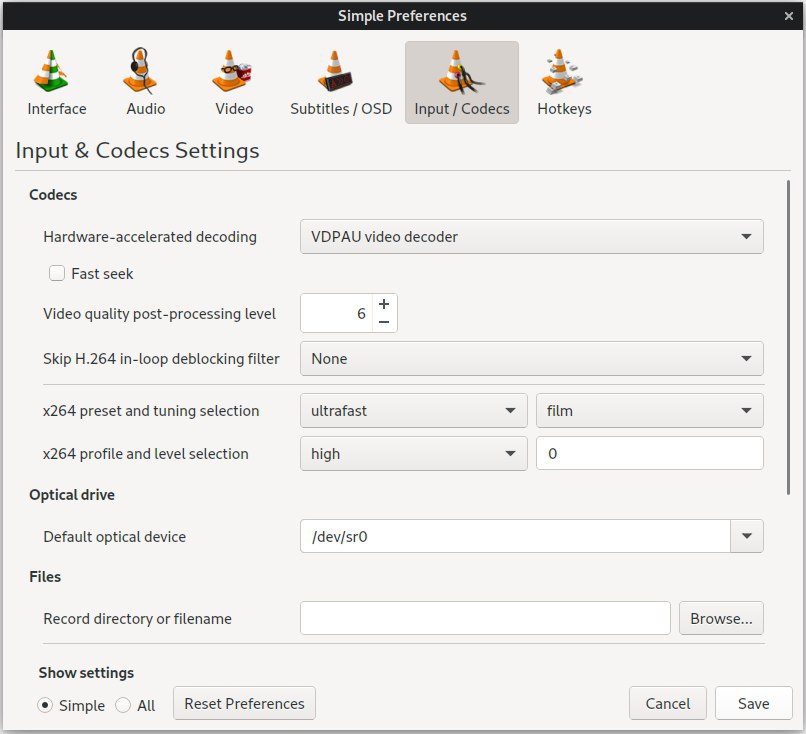Switch to the Hotkeys tab label
806x734 pixels.
[564, 109]
